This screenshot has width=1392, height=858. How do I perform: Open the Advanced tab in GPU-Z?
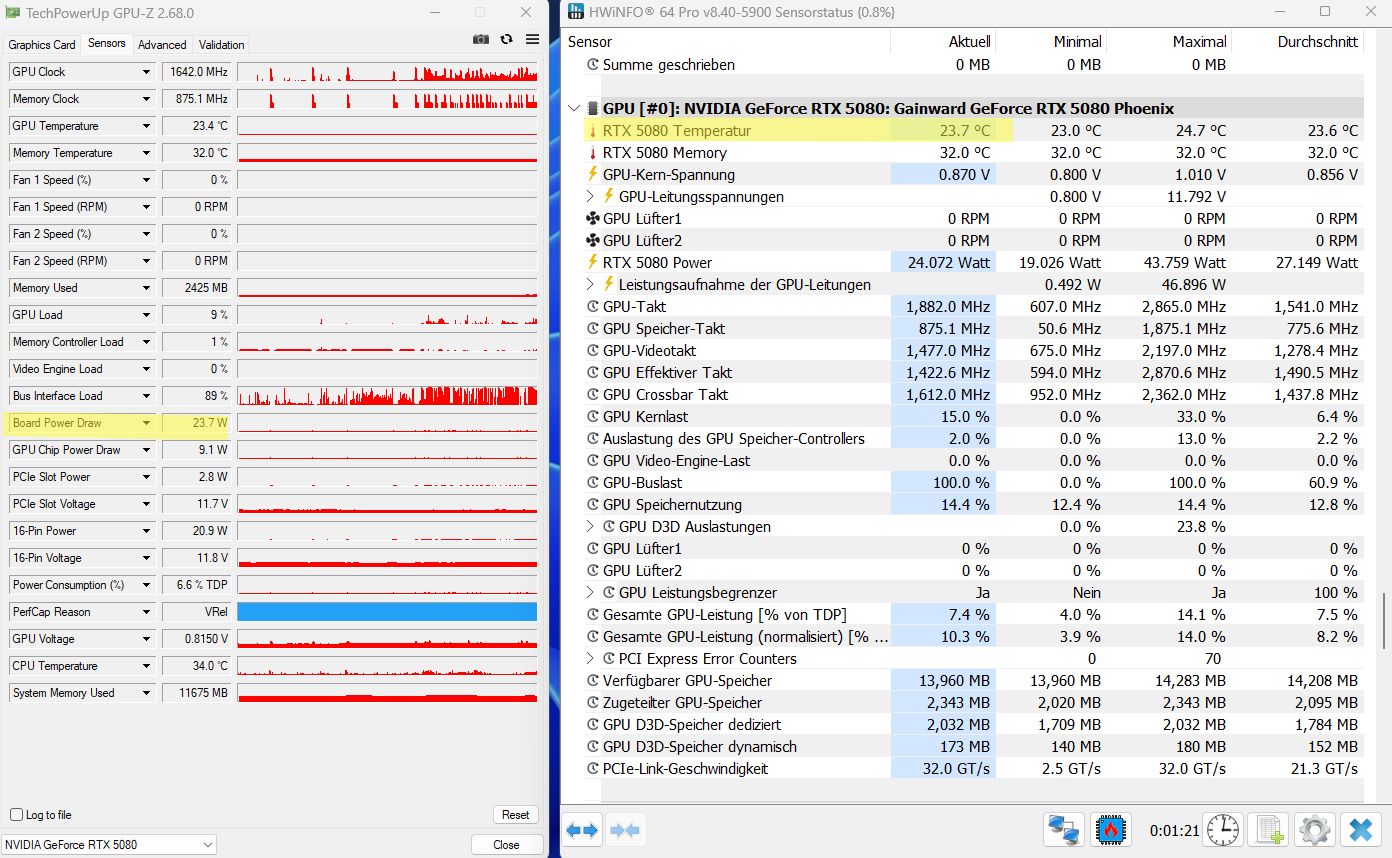pyautogui.click(x=162, y=45)
